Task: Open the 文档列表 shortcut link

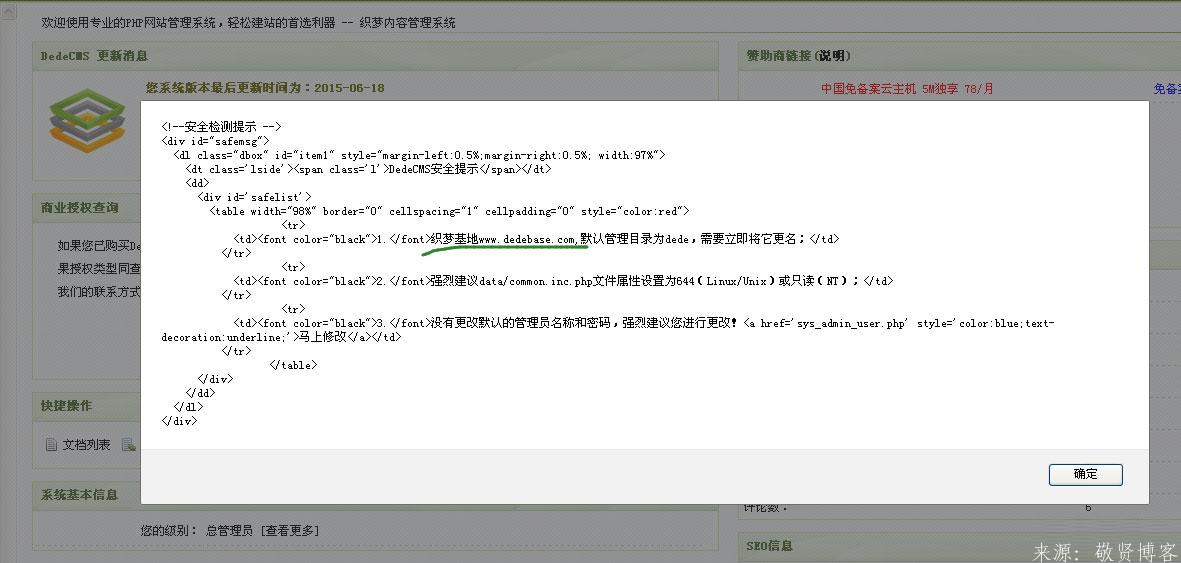Action: tap(86, 445)
